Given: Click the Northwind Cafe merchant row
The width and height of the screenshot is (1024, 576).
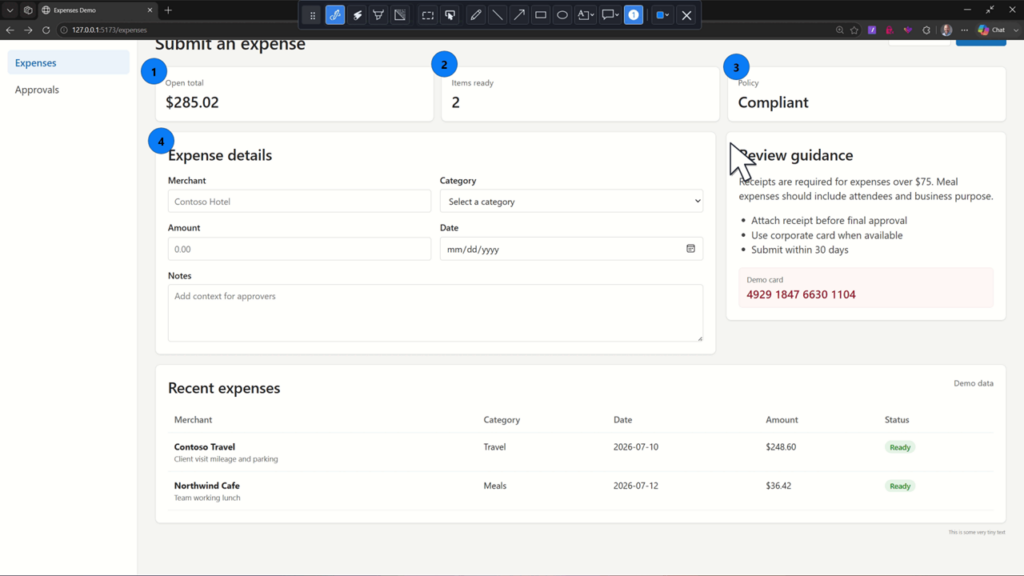Looking at the screenshot, I should click(581, 491).
